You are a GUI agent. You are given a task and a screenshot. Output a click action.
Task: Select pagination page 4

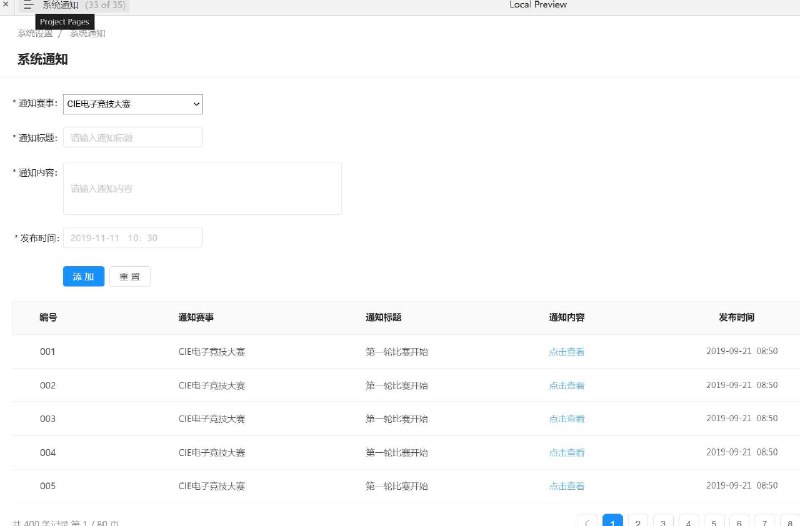pos(688,522)
